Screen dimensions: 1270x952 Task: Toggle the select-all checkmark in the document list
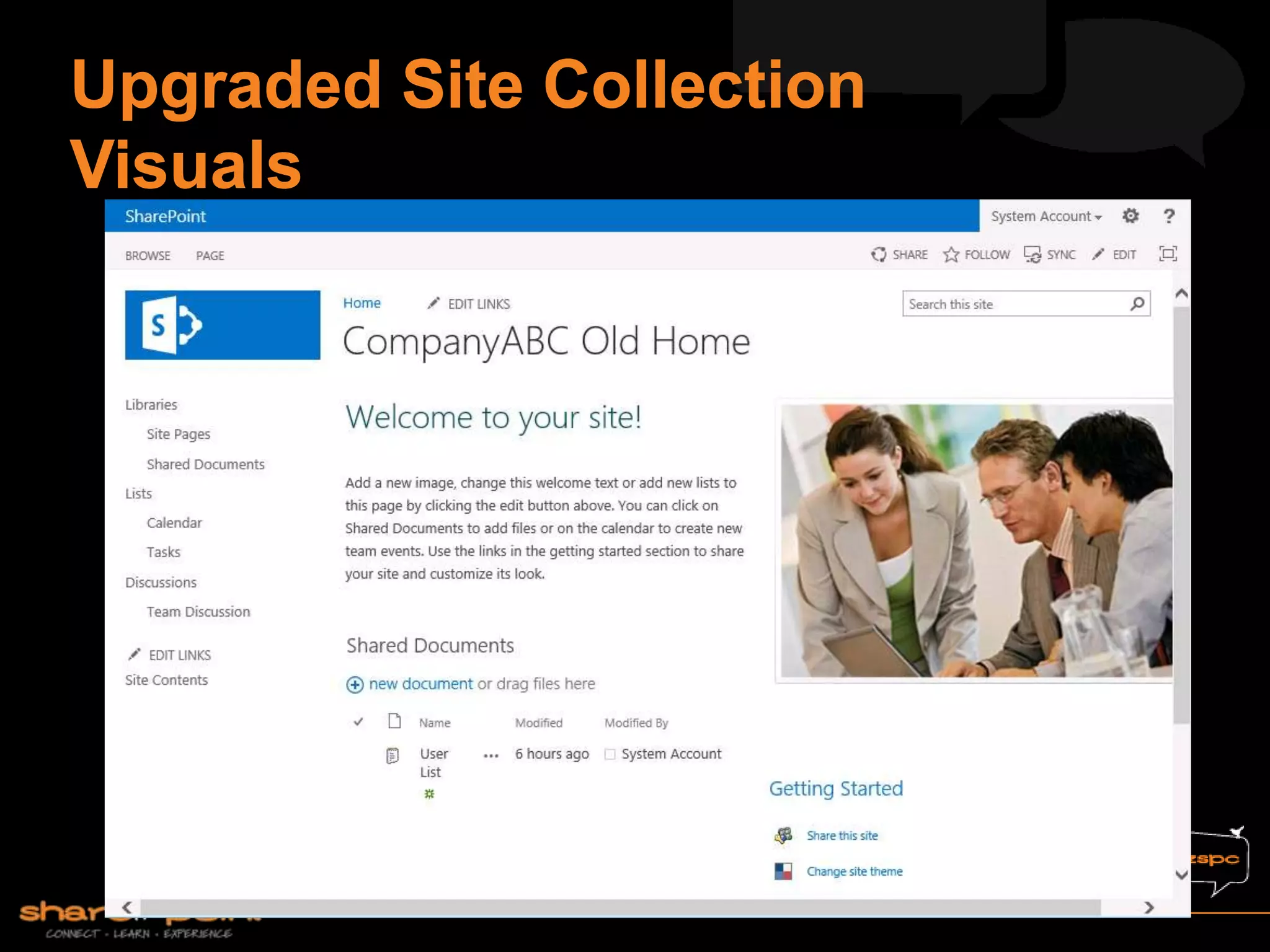coord(358,722)
